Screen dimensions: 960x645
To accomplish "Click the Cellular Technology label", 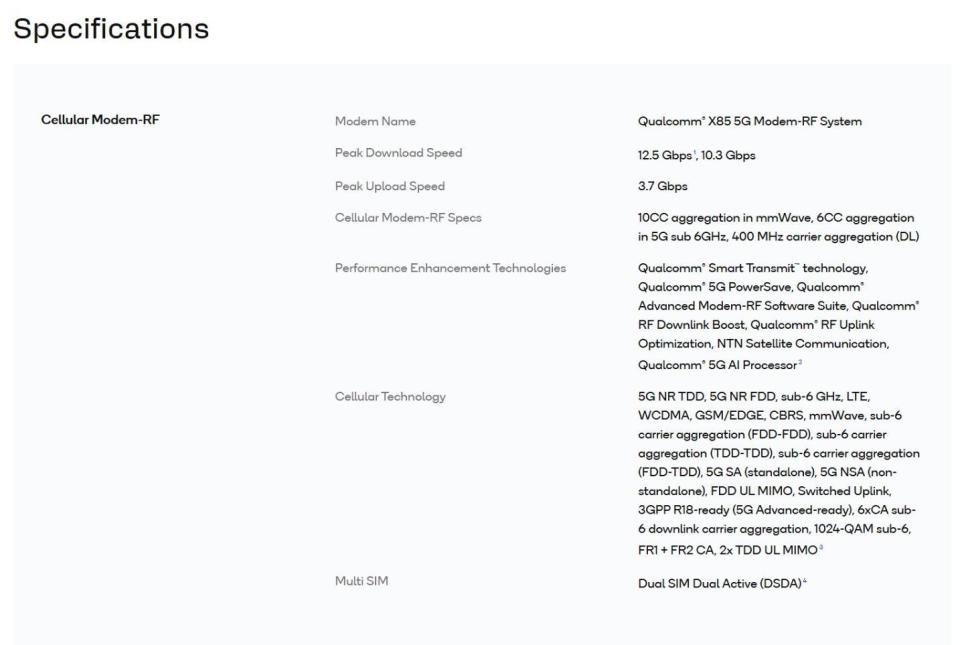I will (x=390, y=396).
